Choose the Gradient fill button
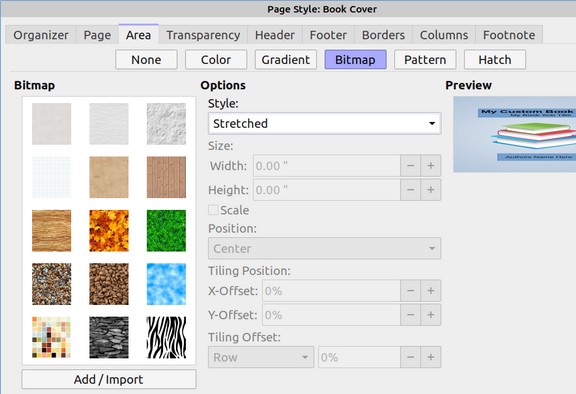 (286, 59)
